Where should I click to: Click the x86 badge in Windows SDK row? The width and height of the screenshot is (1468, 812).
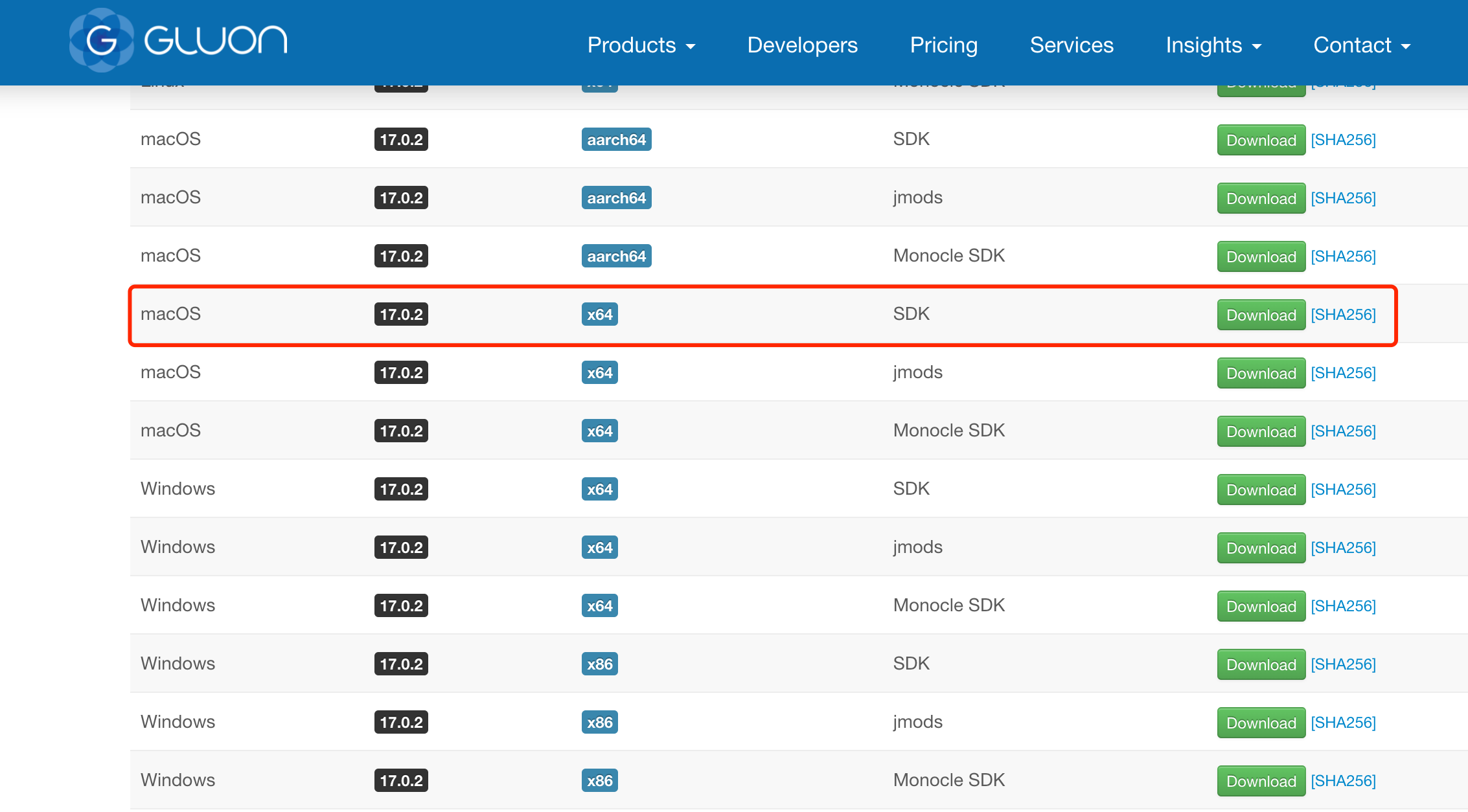[599, 664]
